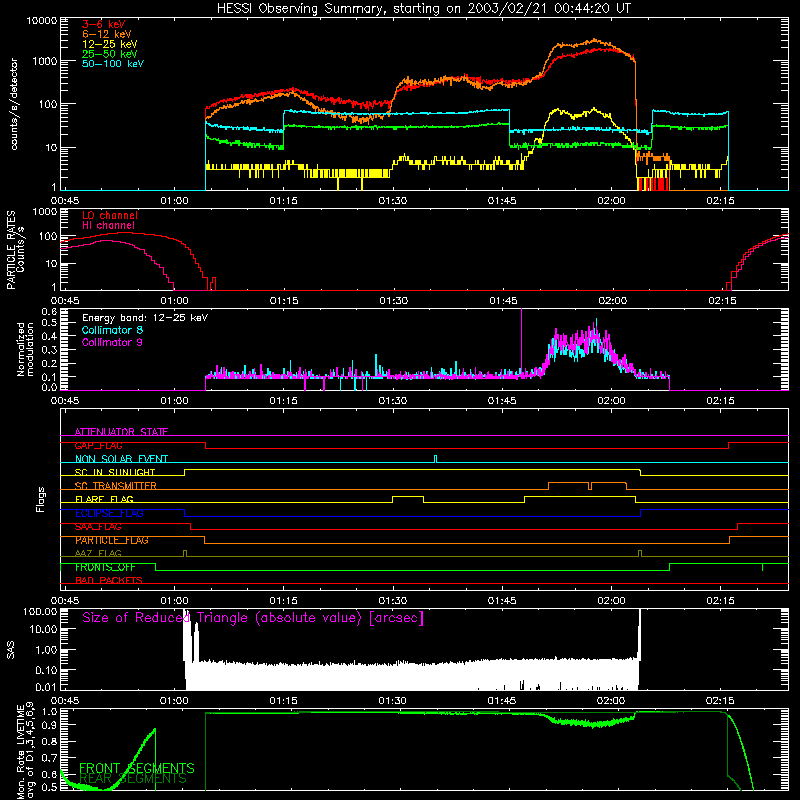Select the Collimator 9 legend entry
The width and height of the screenshot is (800, 800).
point(112,342)
